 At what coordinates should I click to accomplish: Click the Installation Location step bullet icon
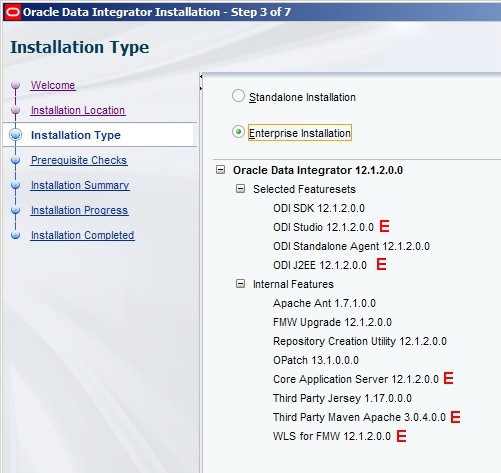click(x=15, y=110)
